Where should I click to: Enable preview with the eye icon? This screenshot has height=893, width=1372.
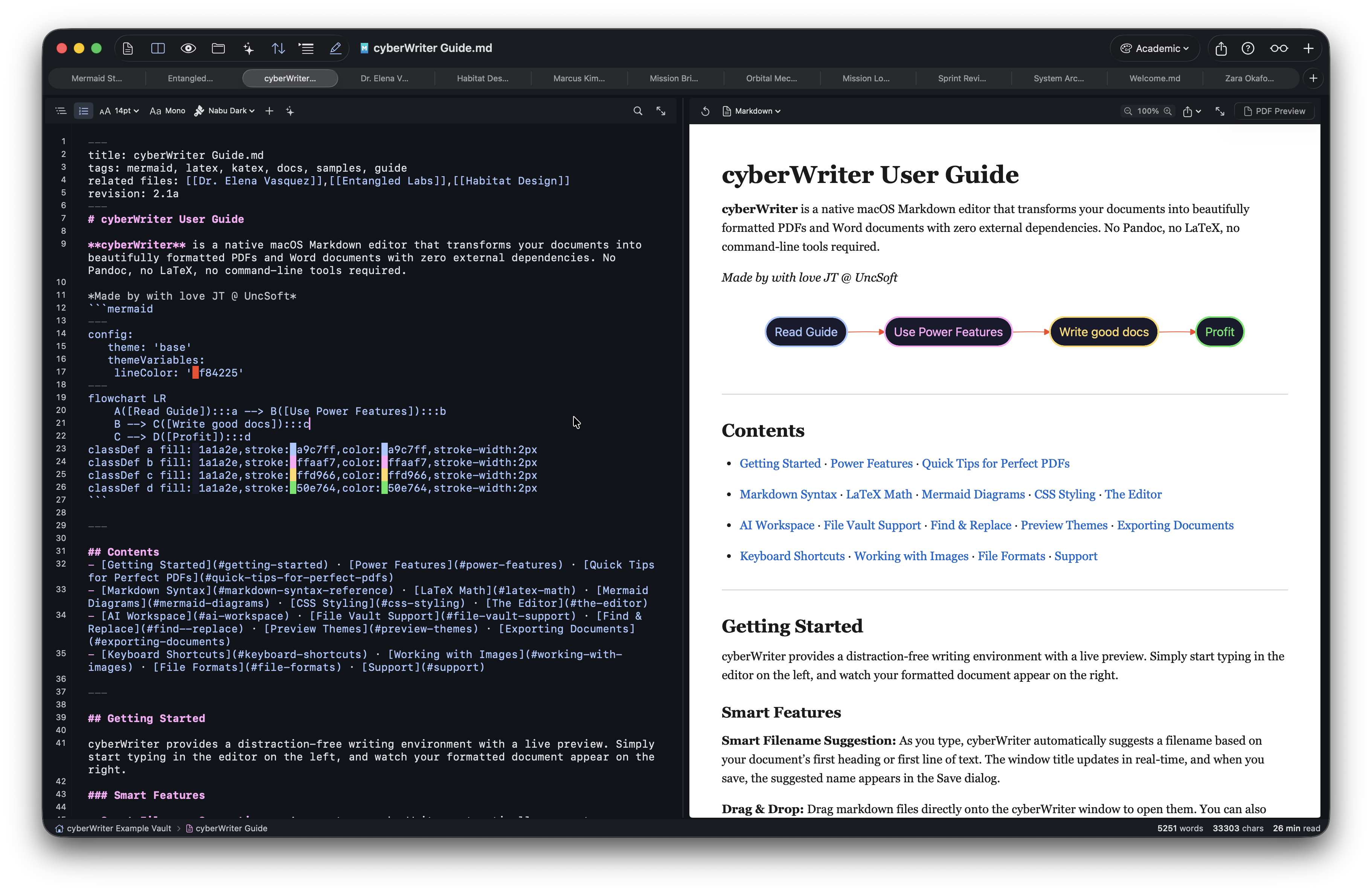(188, 48)
